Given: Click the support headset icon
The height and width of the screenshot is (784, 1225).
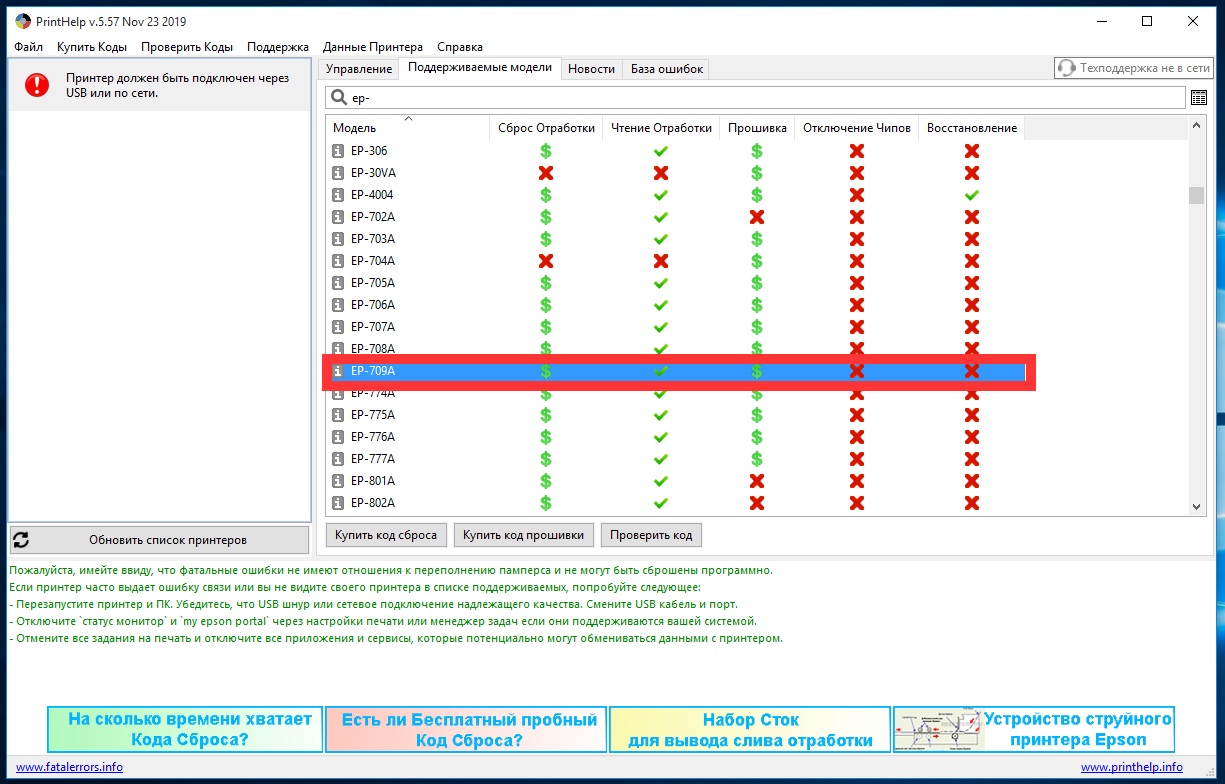Looking at the screenshot, I should 1067,68.
